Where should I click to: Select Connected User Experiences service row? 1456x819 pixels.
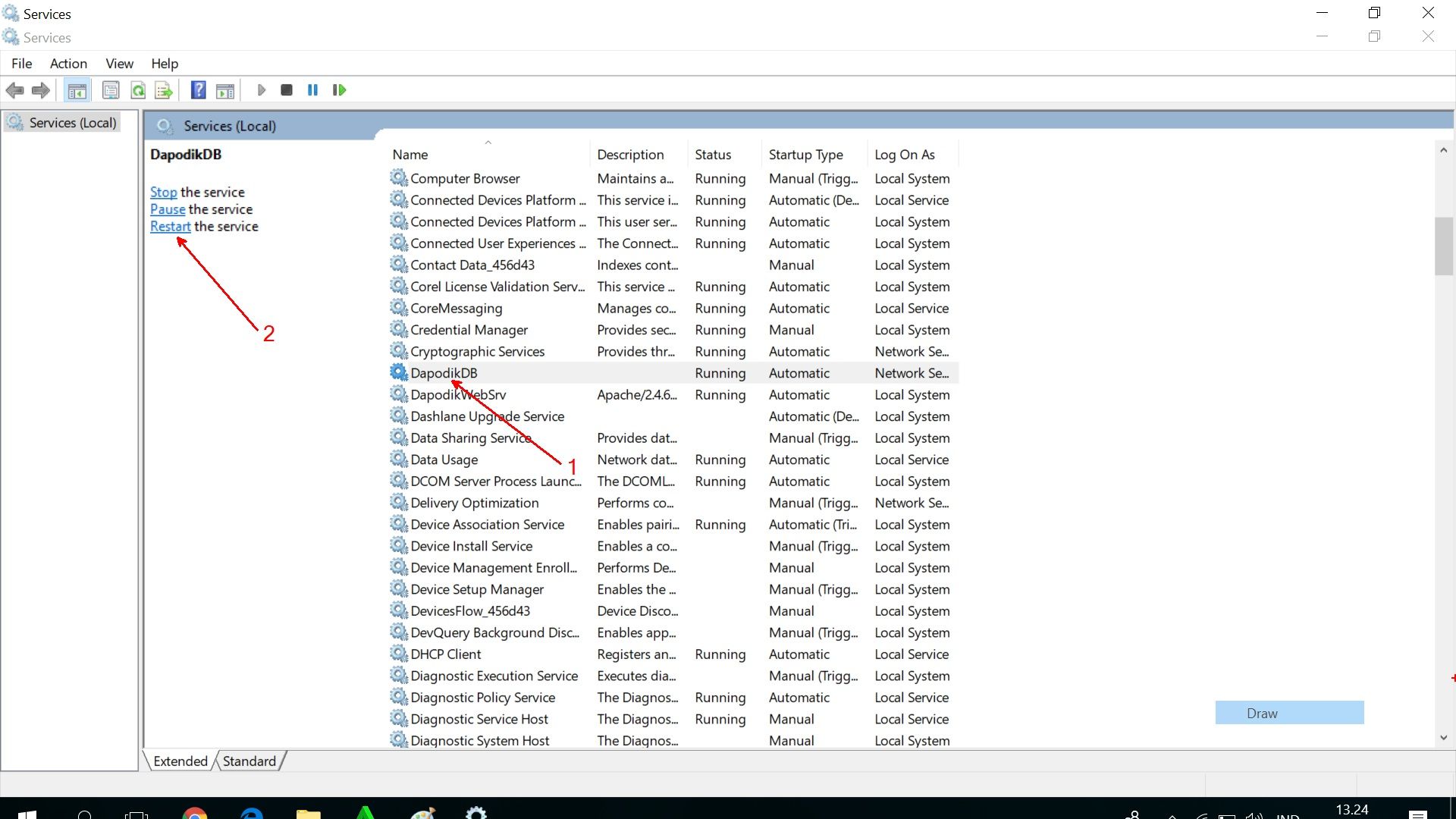[x=673, y=243]
